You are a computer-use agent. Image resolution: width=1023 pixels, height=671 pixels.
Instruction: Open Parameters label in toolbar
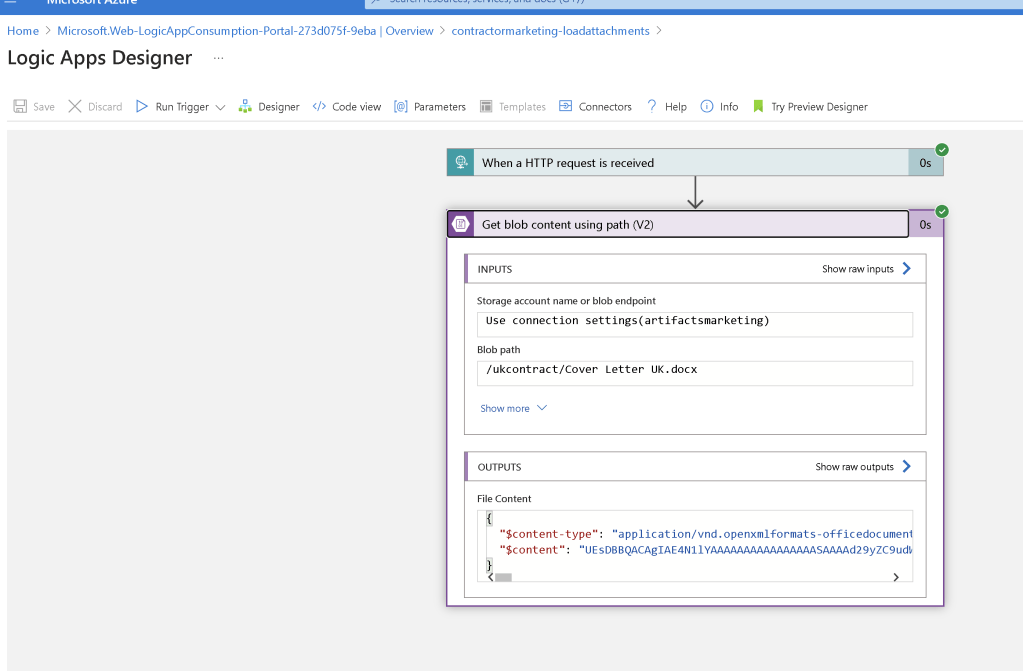coord(440,107)
